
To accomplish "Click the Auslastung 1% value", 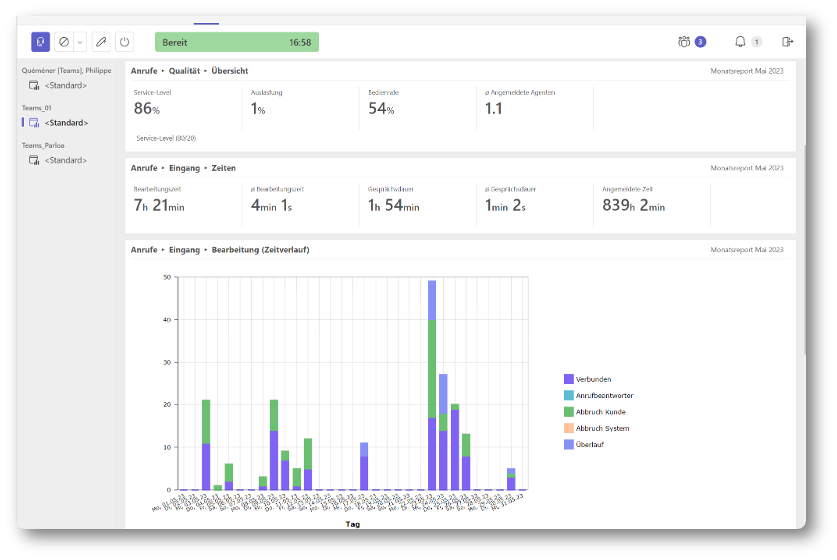I will [x=258, y=108].
